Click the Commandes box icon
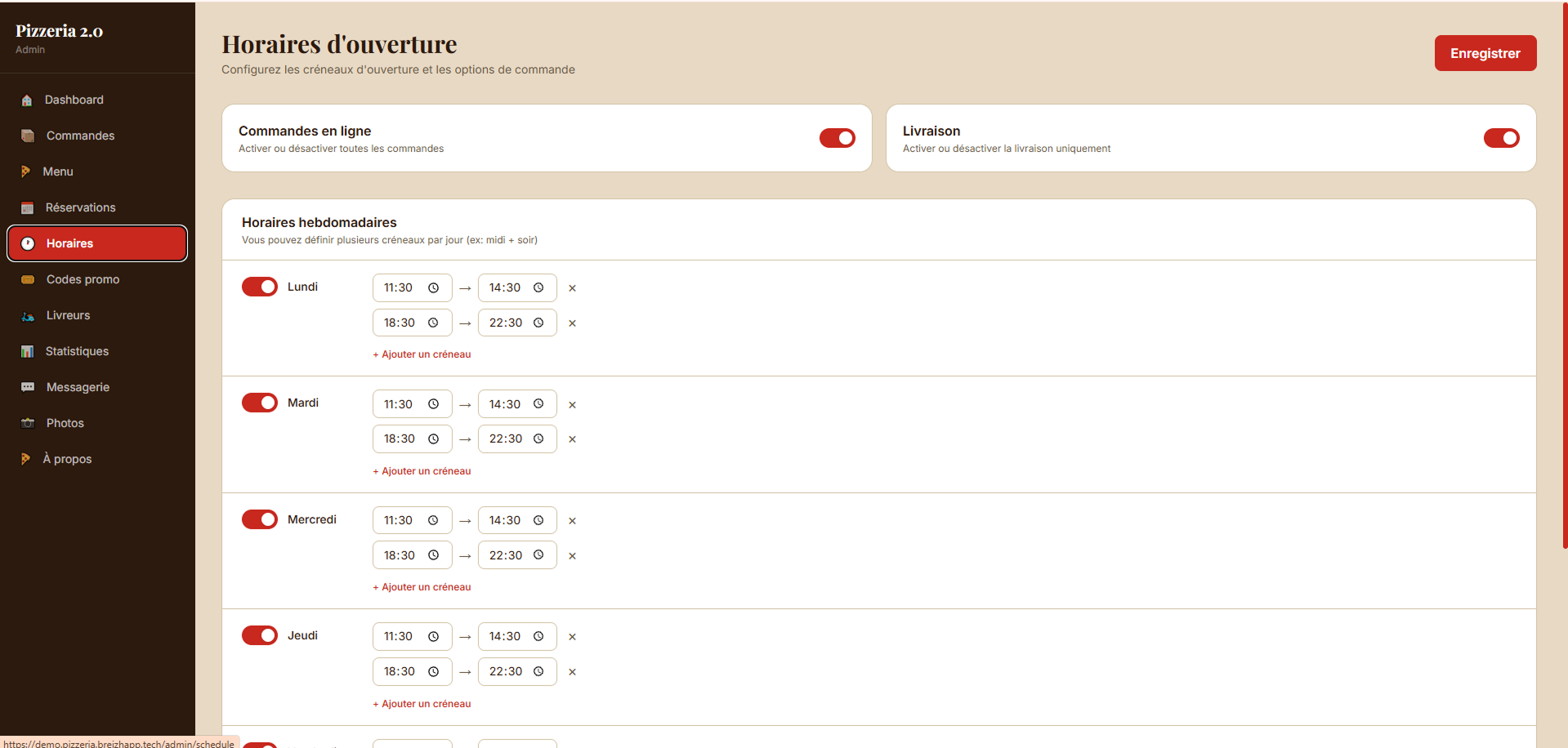This screenshot has width=1568, height=748. (28, 136)
